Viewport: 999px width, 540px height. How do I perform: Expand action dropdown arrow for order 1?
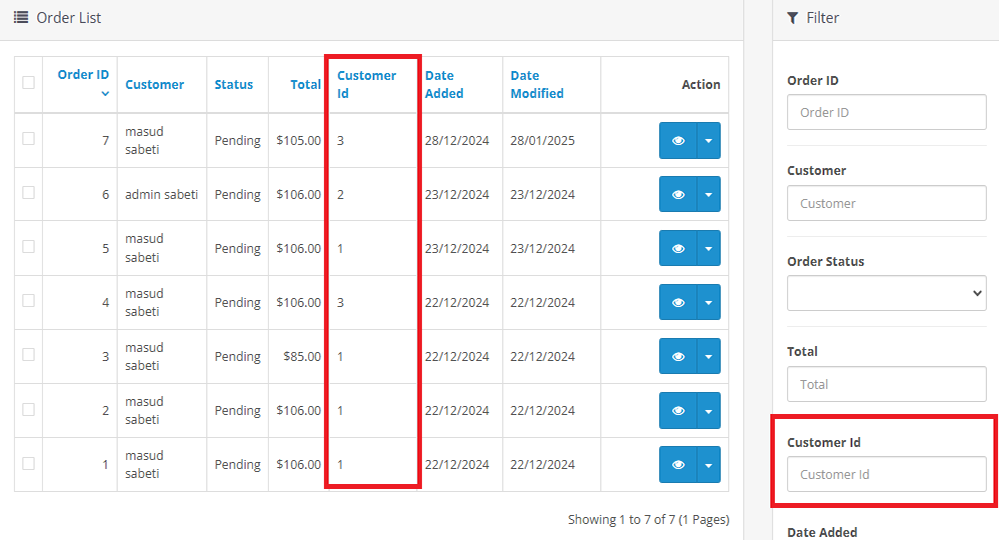point(708,465)
